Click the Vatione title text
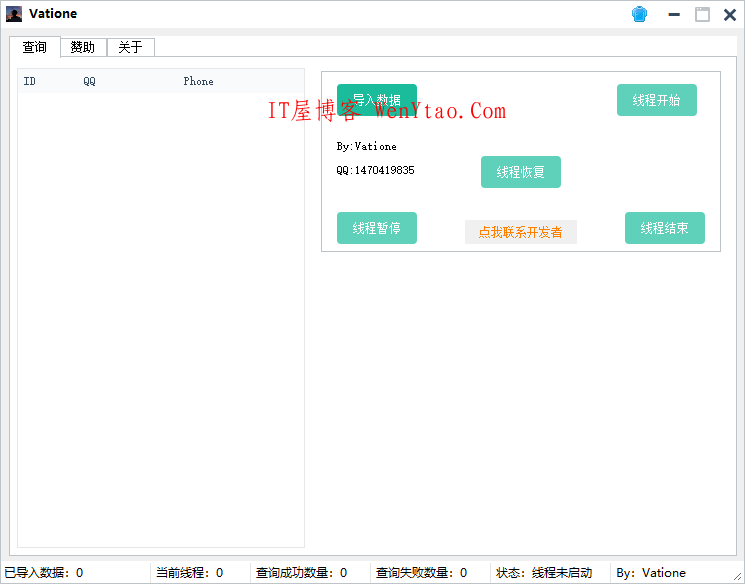745x584 pixels. pyautogui.click(x=53, y=14)
